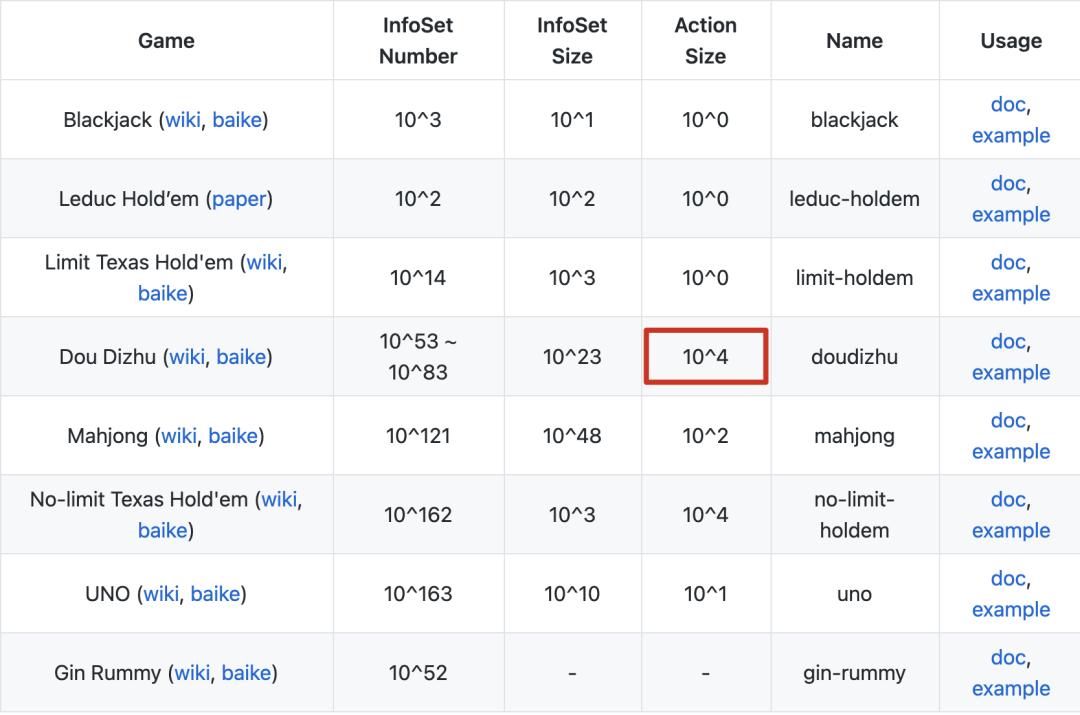The height and width of the screenshot is (715, 1080).
Task: Visit the Mahjong wiki link
Action: click(178, 436)
